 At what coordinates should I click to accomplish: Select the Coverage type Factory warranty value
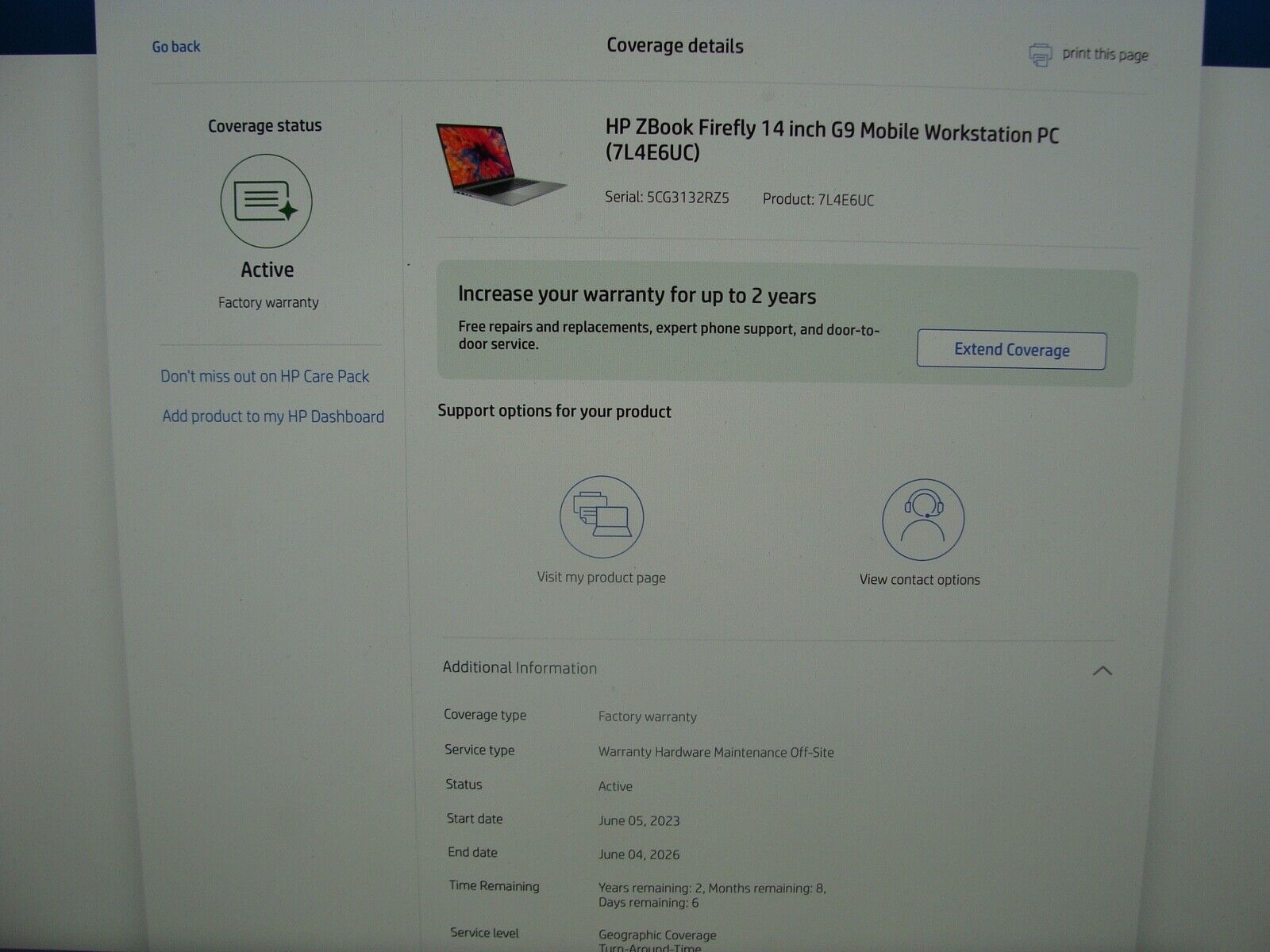[x=648, y=716]
